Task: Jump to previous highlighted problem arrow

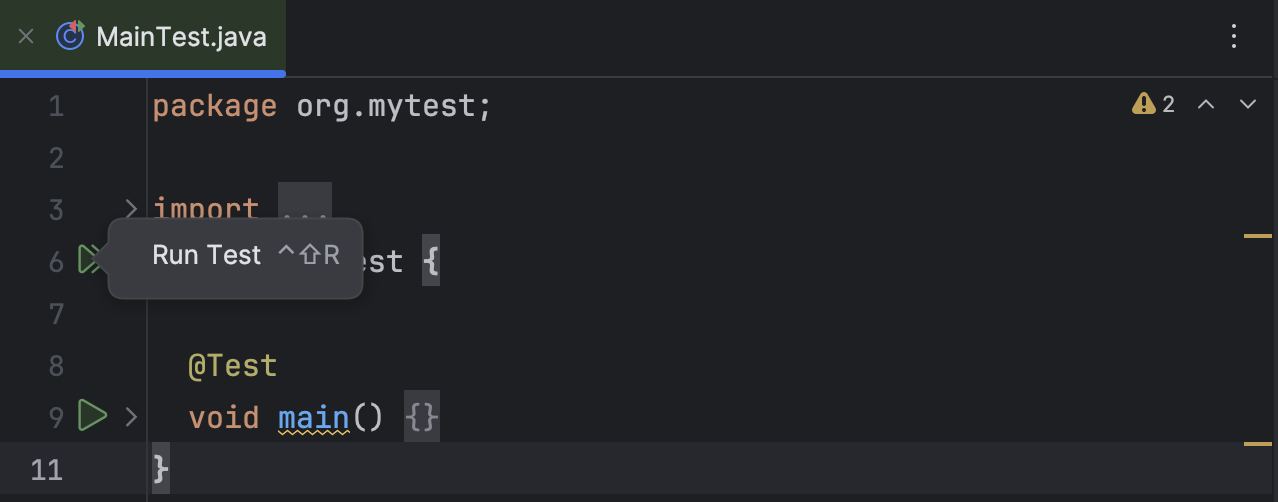Action: point(1206,104)
